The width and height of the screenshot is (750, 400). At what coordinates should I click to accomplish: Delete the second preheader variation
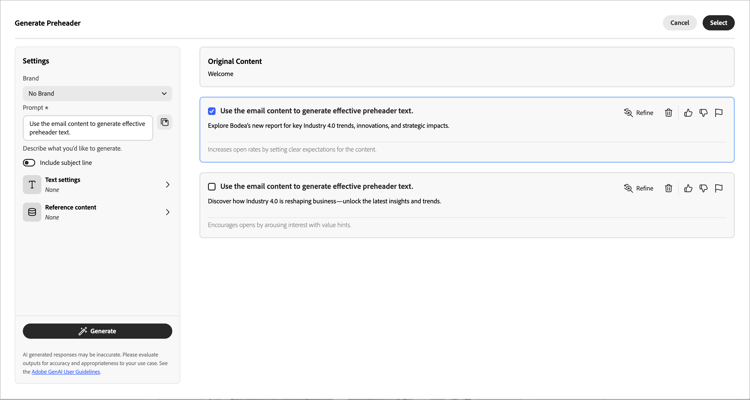[669, 188]
